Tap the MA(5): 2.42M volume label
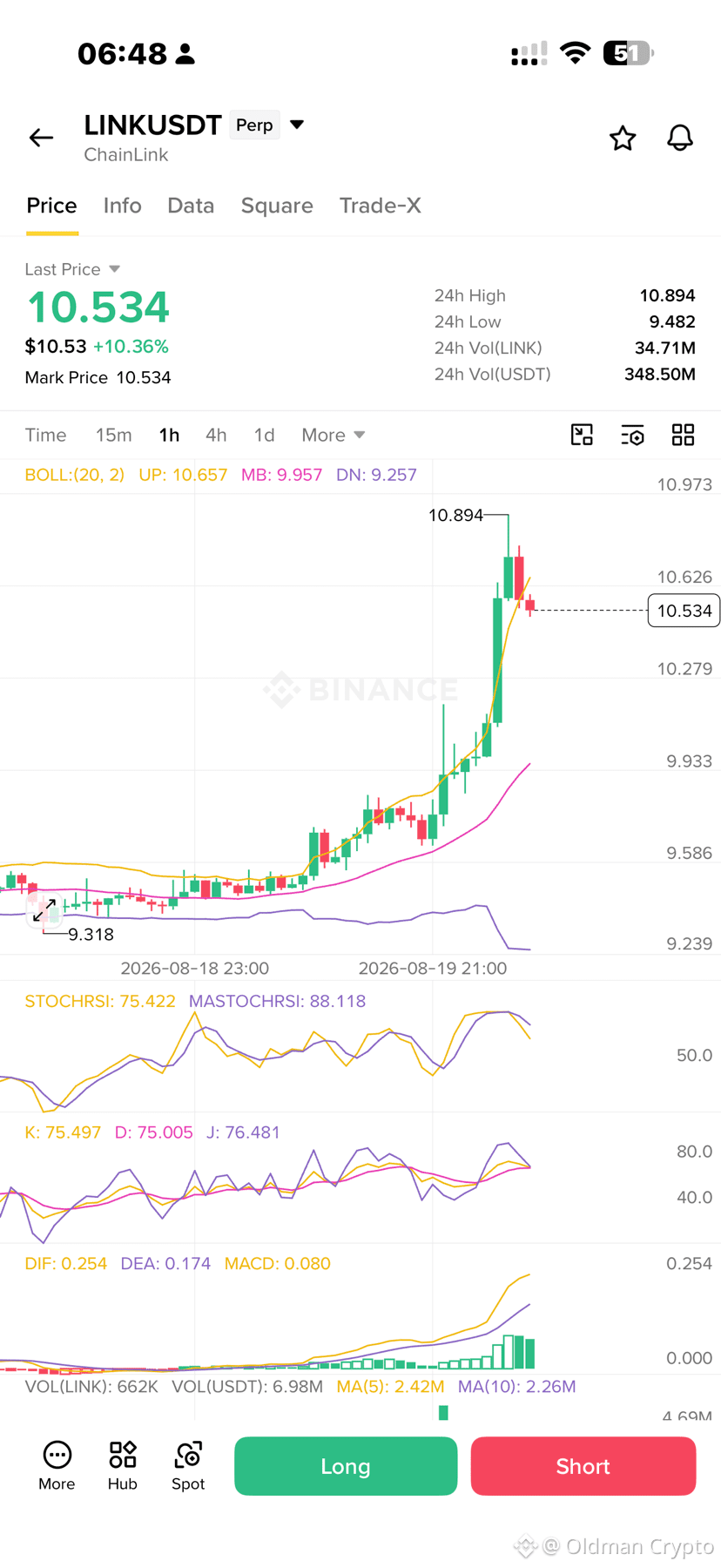The height and width of the screenshot is (1568, 721). click(x=390, y=1386)
